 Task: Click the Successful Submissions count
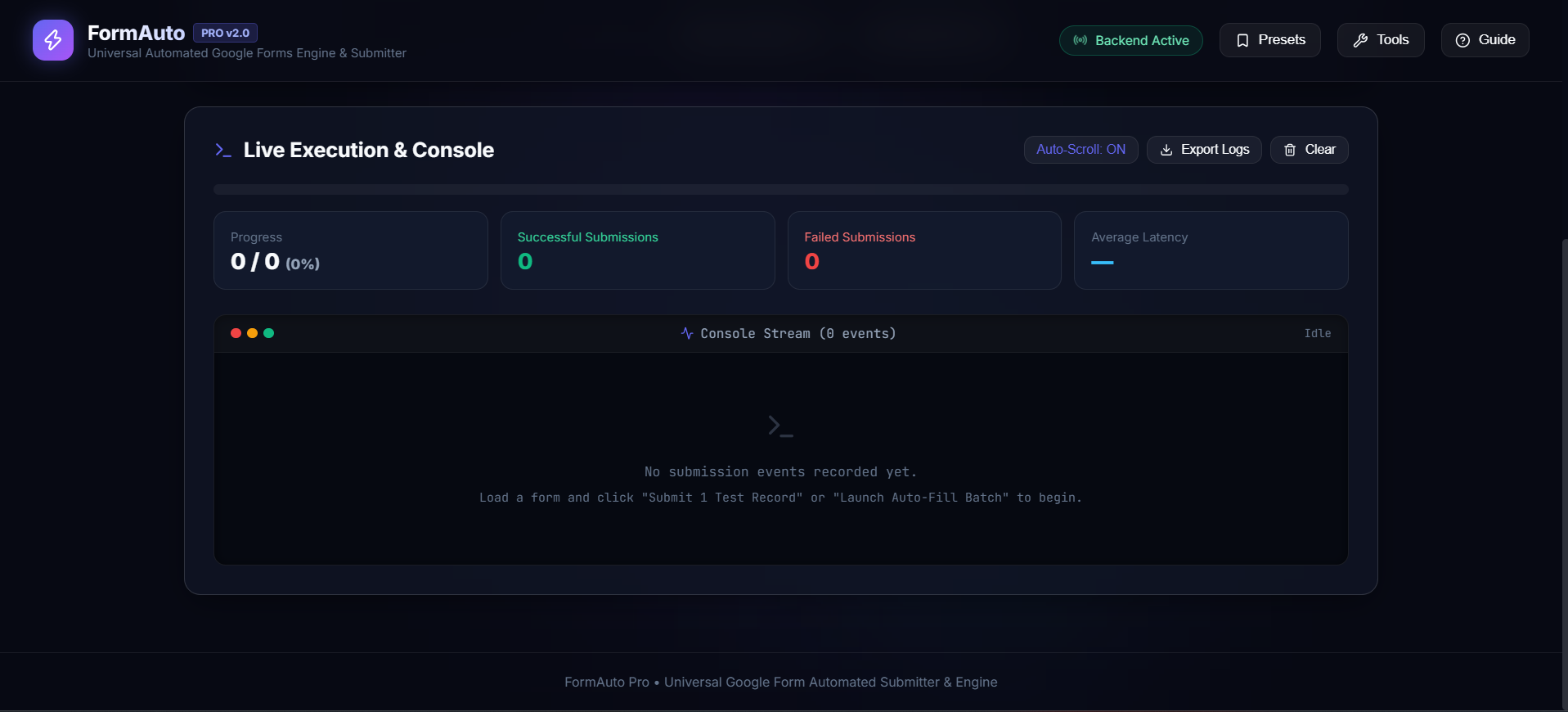pos(525,262)
